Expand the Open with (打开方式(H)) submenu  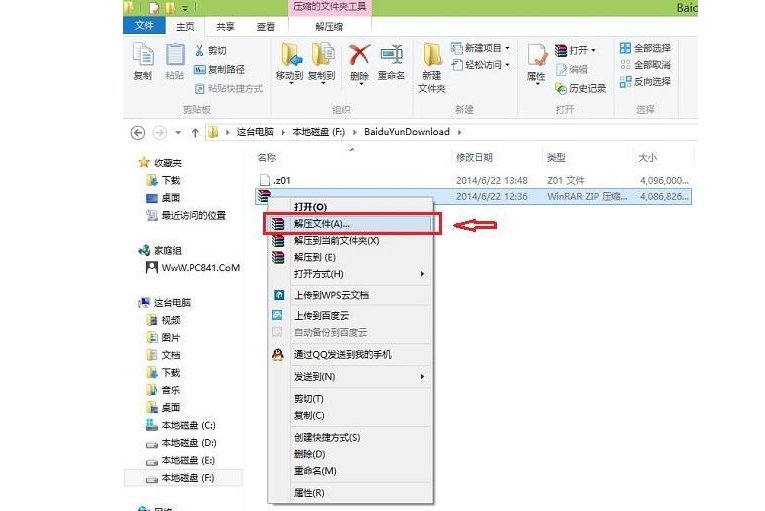coord(349,274)
